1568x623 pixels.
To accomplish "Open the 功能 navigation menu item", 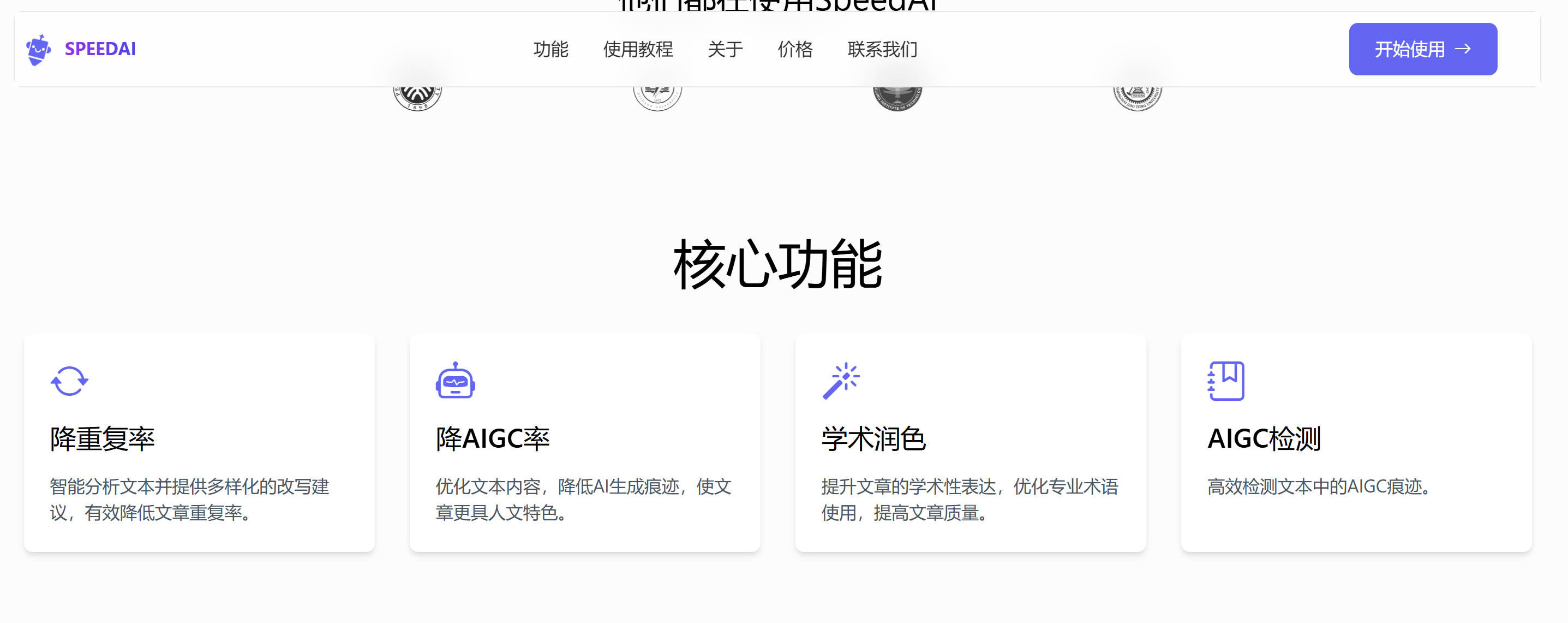I will 551,49.
